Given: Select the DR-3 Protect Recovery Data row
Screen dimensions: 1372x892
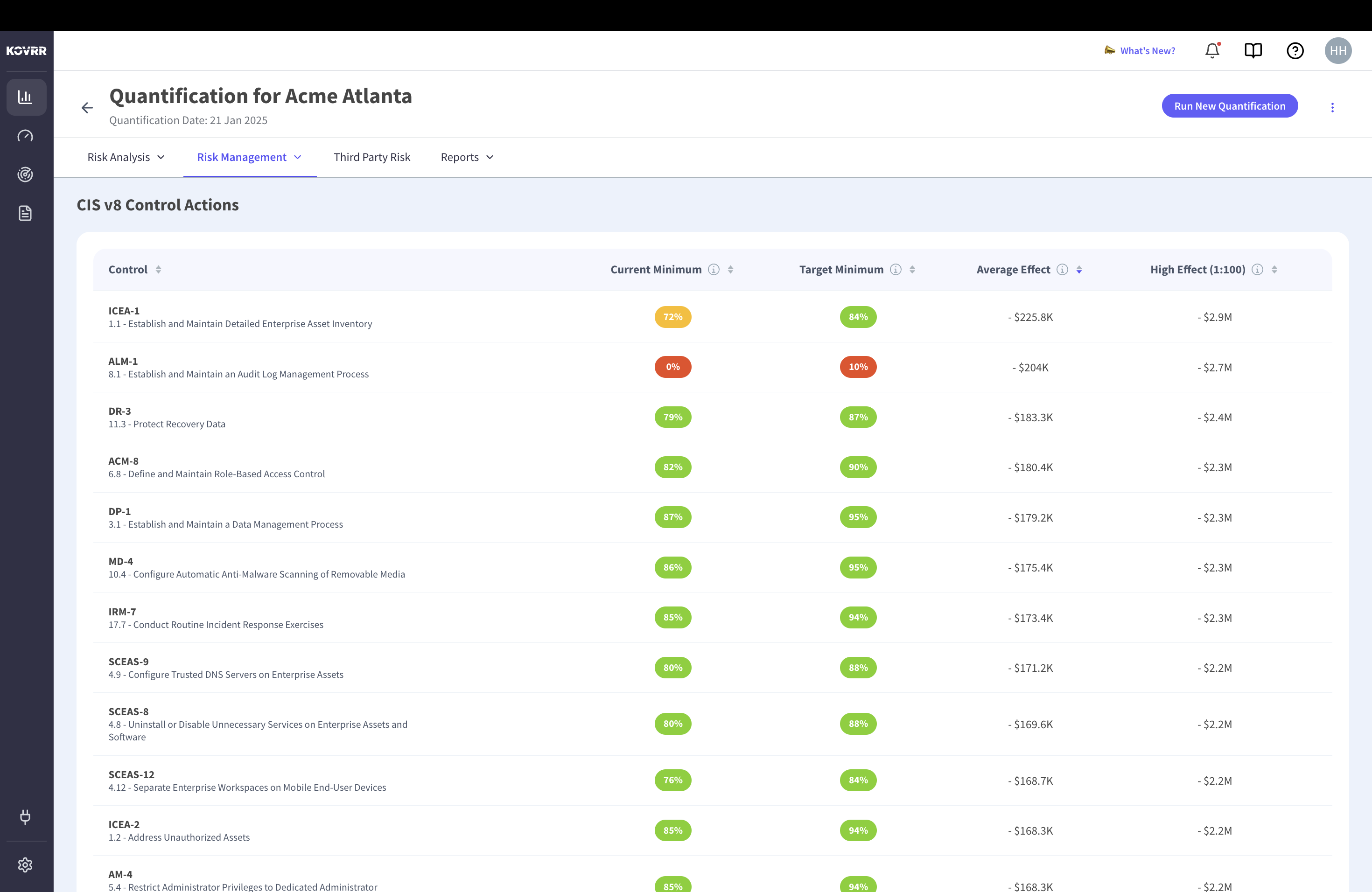Looking at the screenshot, I should pos(713,417).
